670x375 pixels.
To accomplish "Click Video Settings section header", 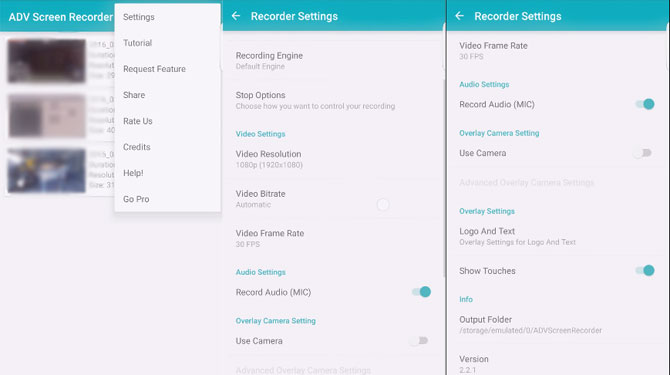I will point(260,134).
